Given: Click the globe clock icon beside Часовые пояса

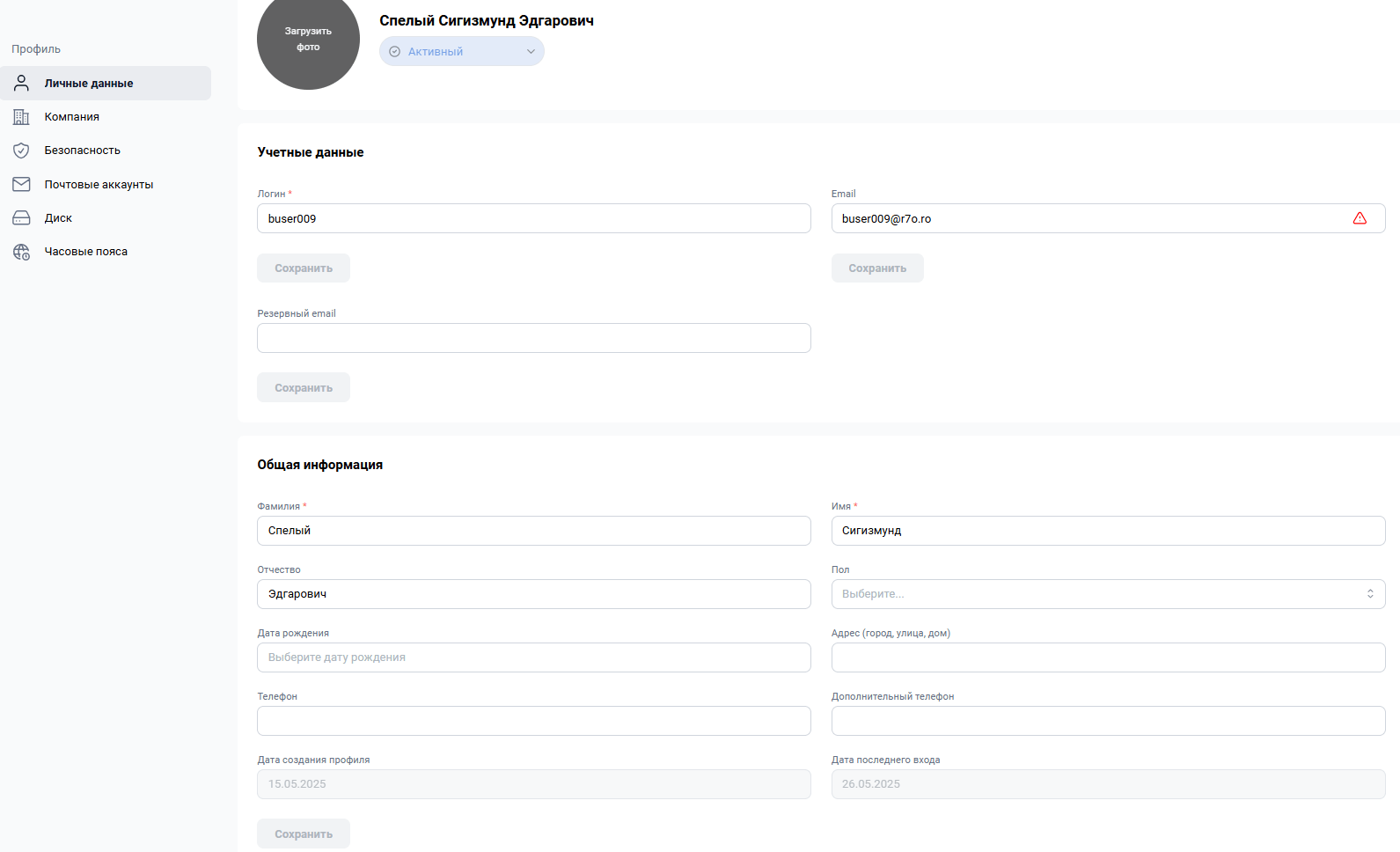Looking at the screenshot, I should coord(21,252).
